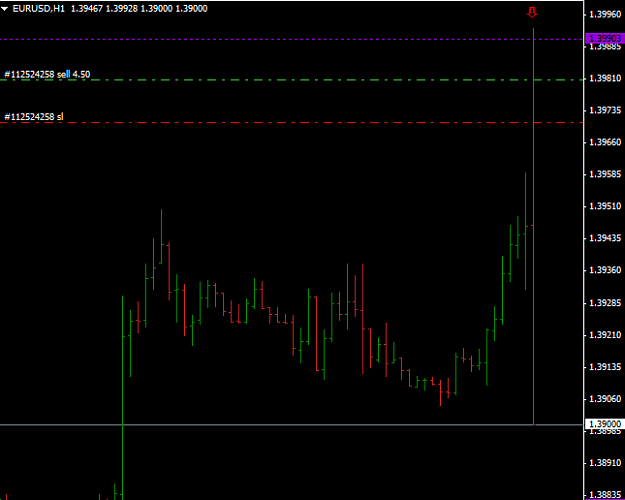The height and width of the screenshot is (500, 625).
Task: Select the long red latest price bar
Action: click(533, 226)
